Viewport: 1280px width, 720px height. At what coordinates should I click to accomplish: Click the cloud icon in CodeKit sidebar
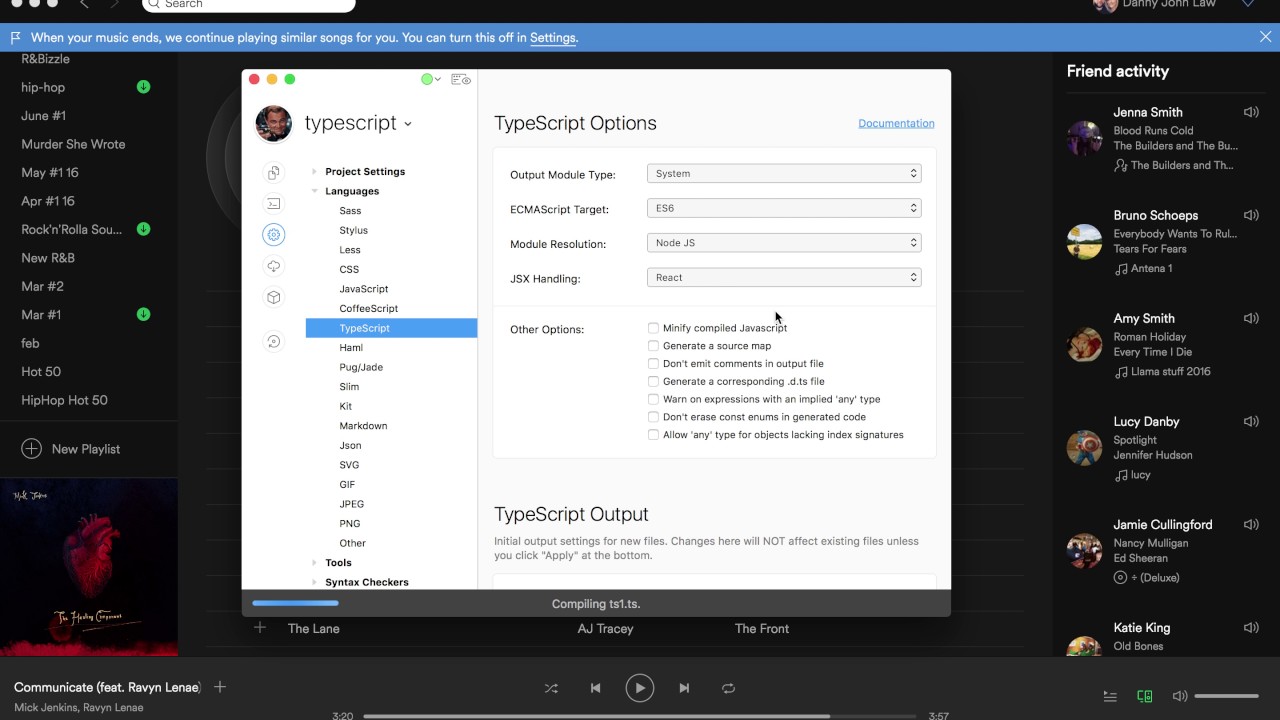273,266
